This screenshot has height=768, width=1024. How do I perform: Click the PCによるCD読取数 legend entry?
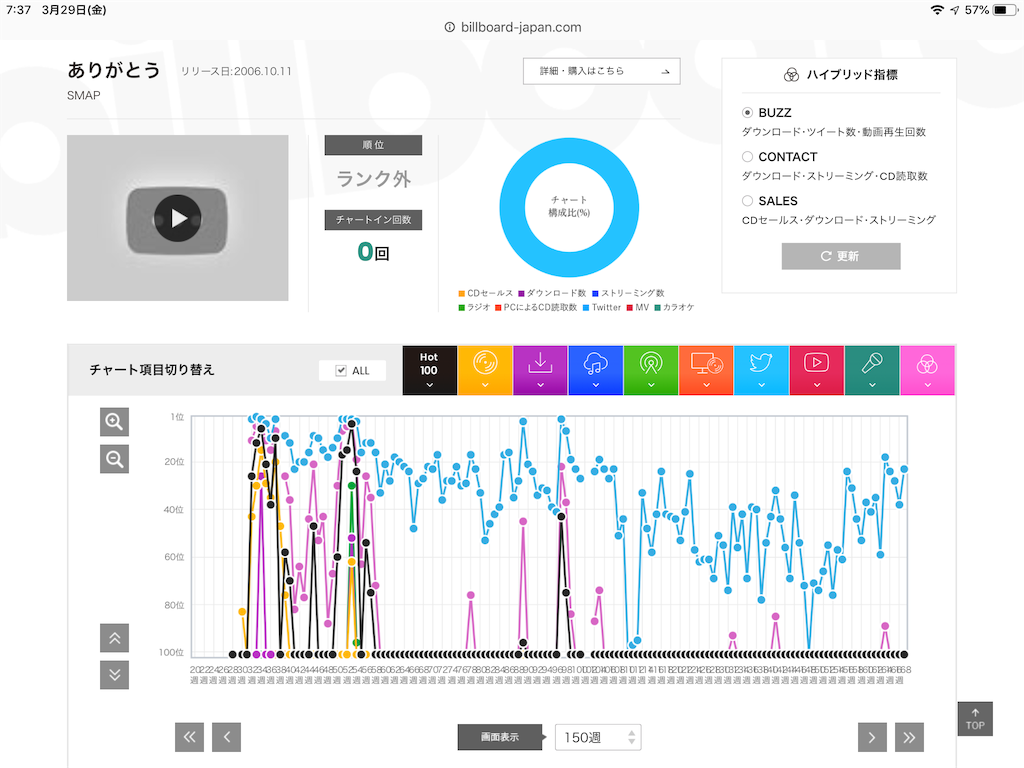(536, 308)
